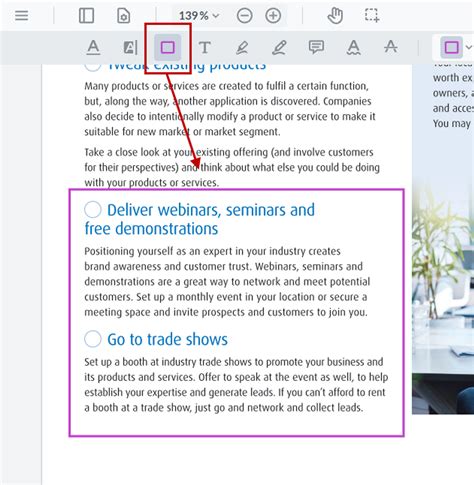Image resolution: width=474 pixels, height=485 pixels.
Task: Click the heading 'Deliver webinars, seminars and'
Action: [211, 210]
